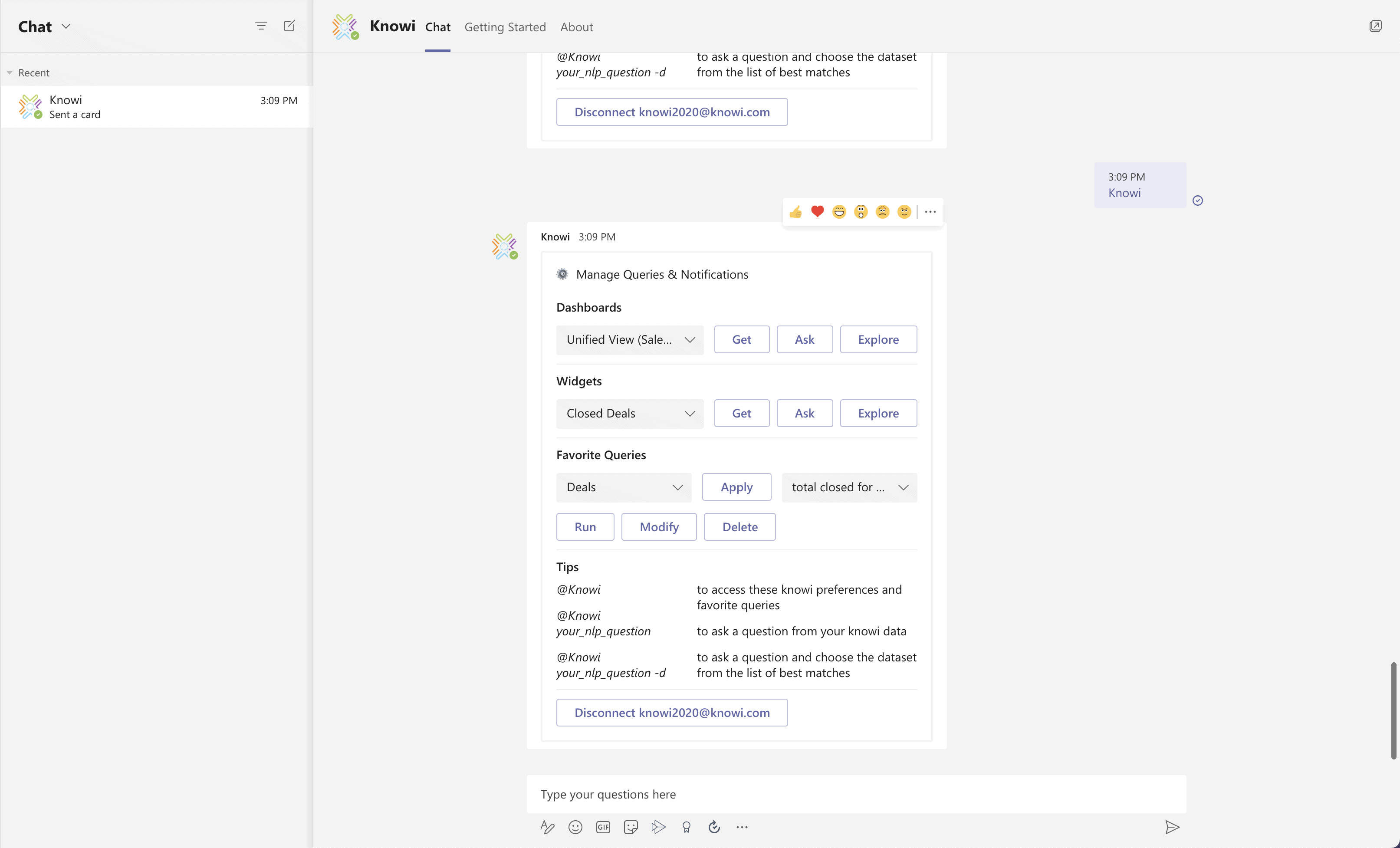Open the 'total closed for' query dropdown
Image resolution: width=1400 pixels, height=848 pixels.
(849, 487)
